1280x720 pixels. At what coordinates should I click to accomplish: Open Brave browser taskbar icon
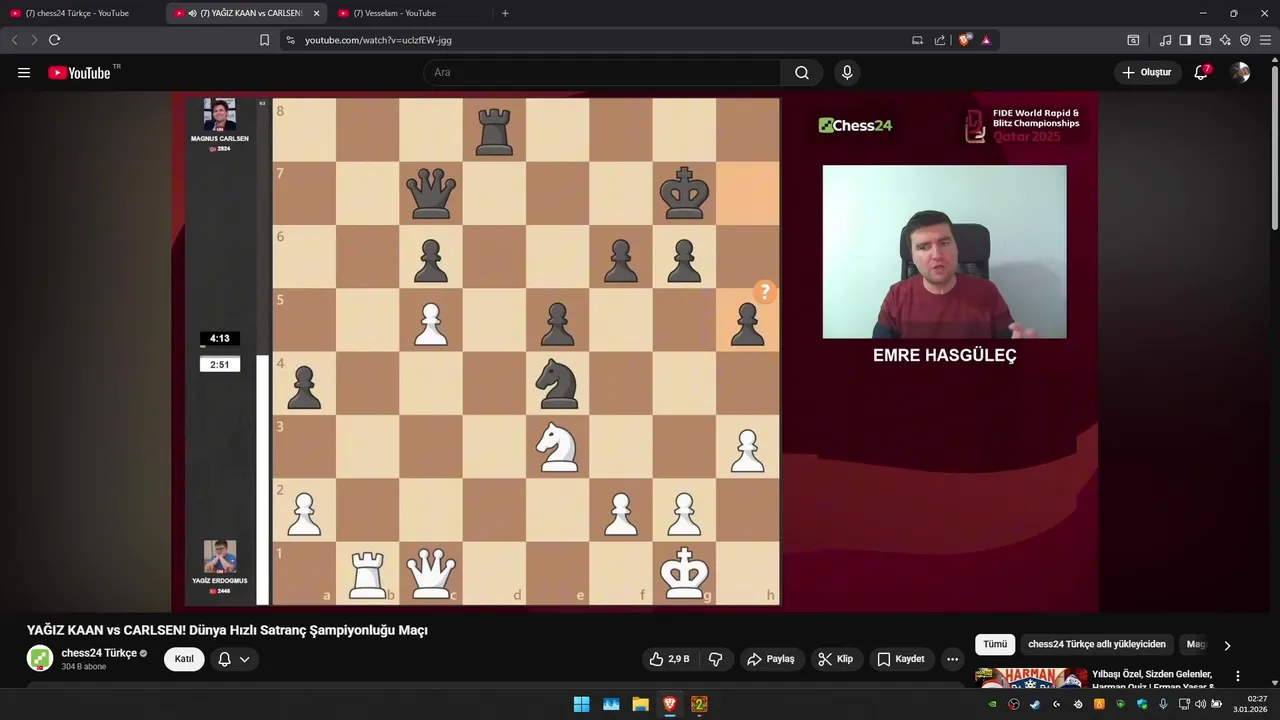[670, 704]
